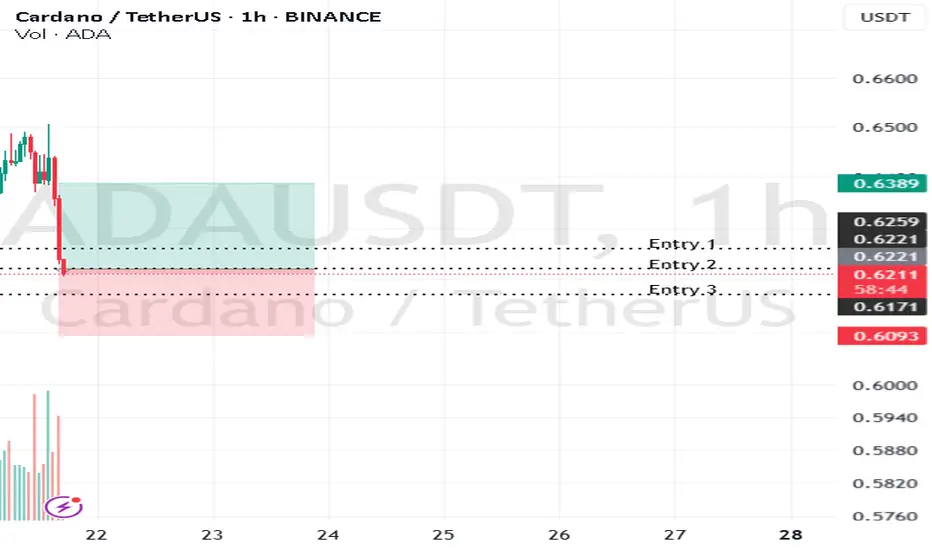Click the 0.6500 level on price scale

[x=884, y=127]
